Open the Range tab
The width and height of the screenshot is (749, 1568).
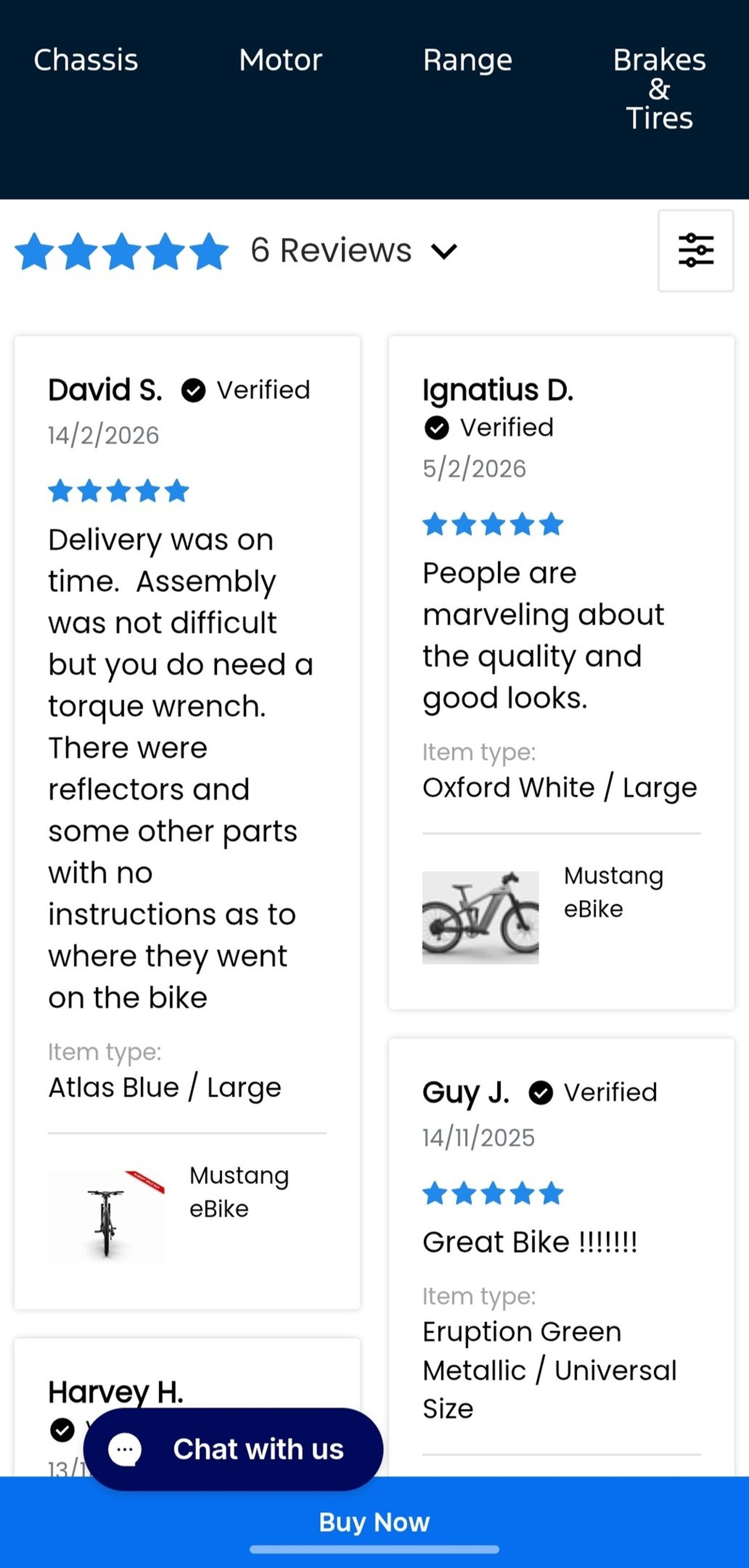coord(467,60)
